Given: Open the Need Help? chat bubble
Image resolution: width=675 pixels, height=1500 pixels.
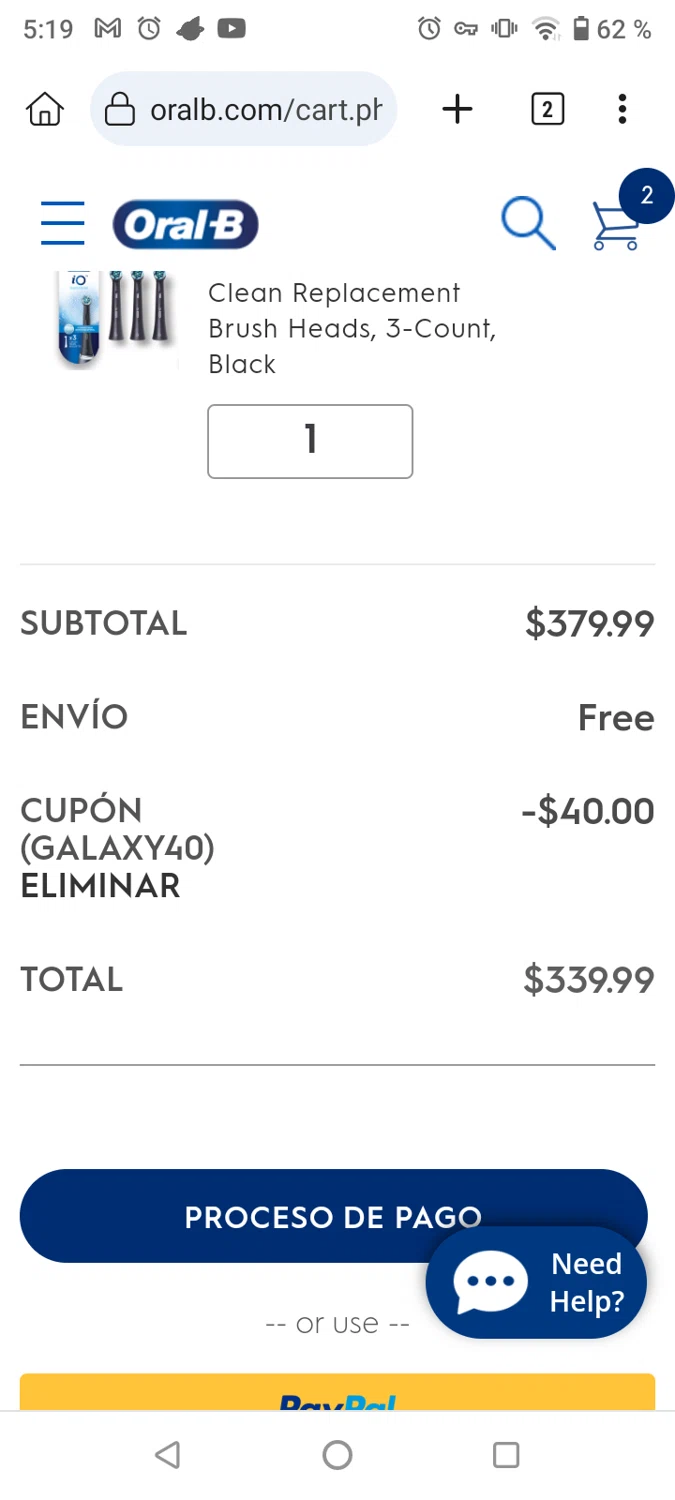Looking at the screenshot, I should (537, 1282).
